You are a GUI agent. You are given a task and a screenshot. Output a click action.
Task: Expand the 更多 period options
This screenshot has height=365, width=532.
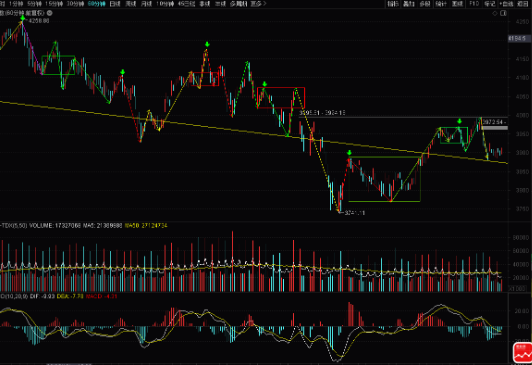(258, 4)
